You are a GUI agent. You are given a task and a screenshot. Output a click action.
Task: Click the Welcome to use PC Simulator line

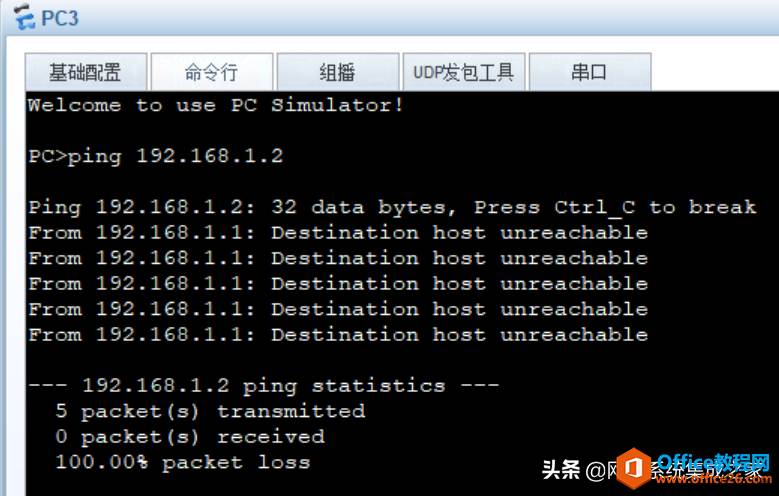tap(216, 105)
